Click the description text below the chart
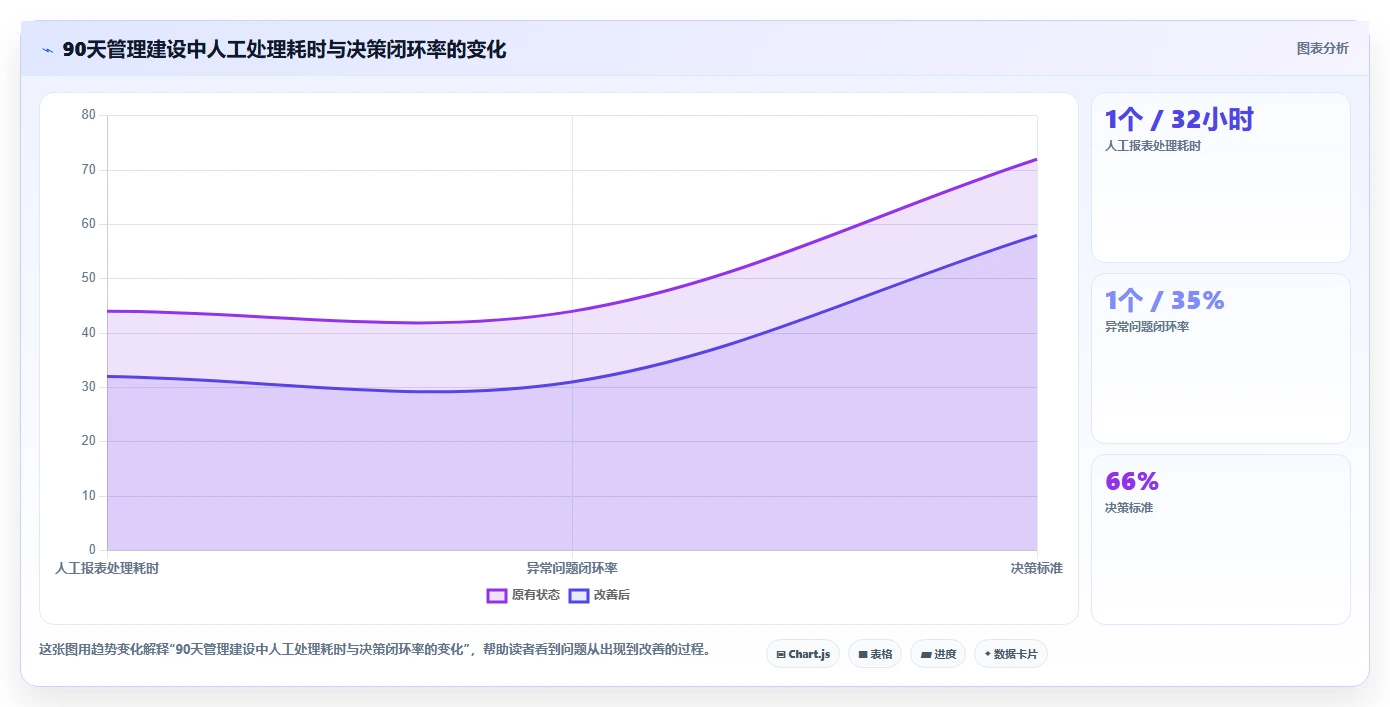This screenshot has height=707, width=1390. (376, 650)
